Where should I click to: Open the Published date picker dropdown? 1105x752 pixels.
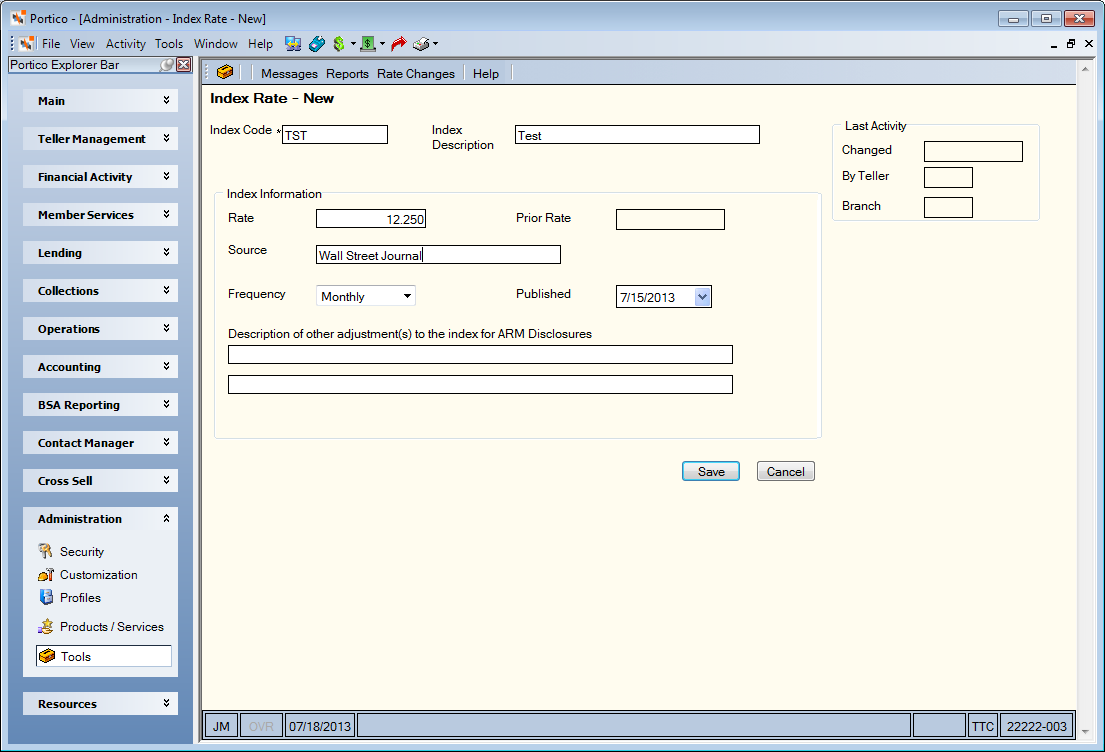click(702, 297)
